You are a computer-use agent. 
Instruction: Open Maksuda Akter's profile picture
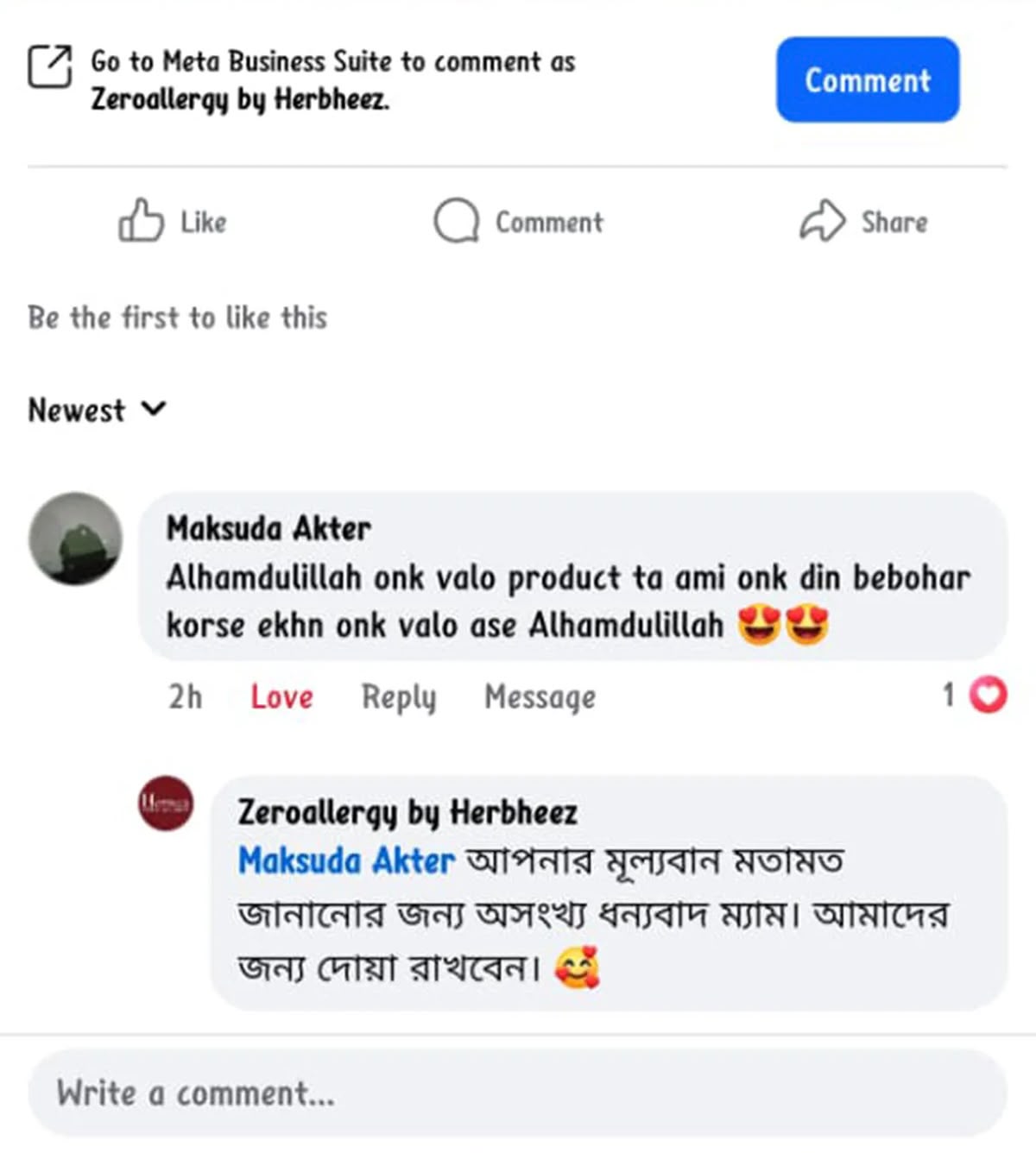coord(75,539)
